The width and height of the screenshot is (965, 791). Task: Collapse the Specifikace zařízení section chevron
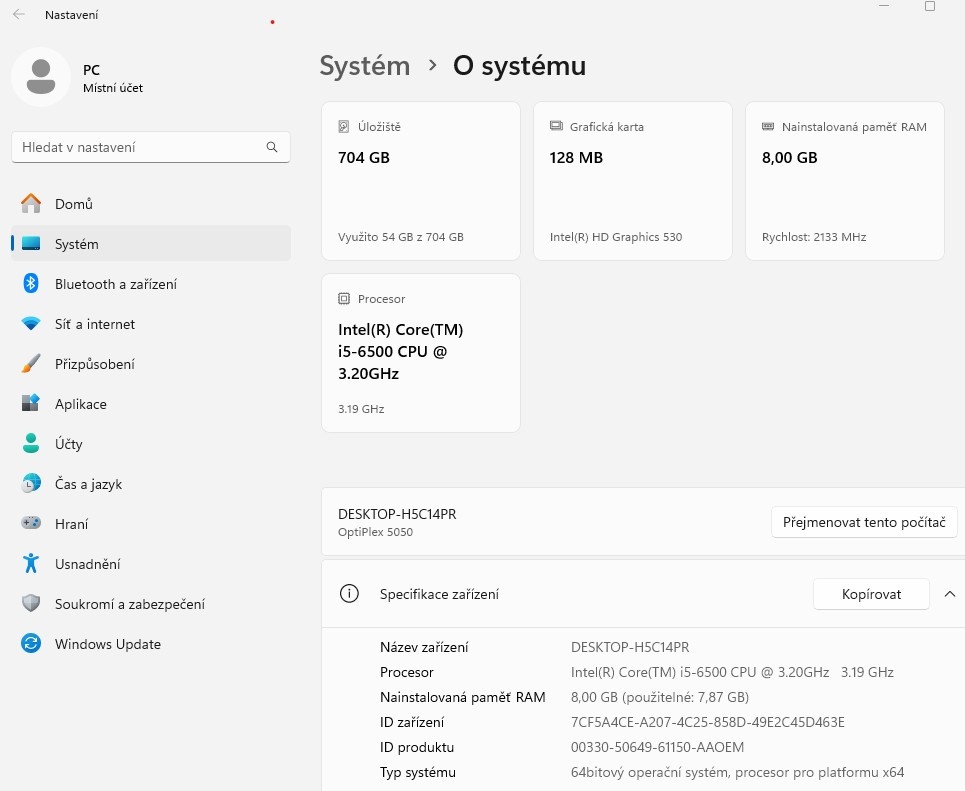949,594
